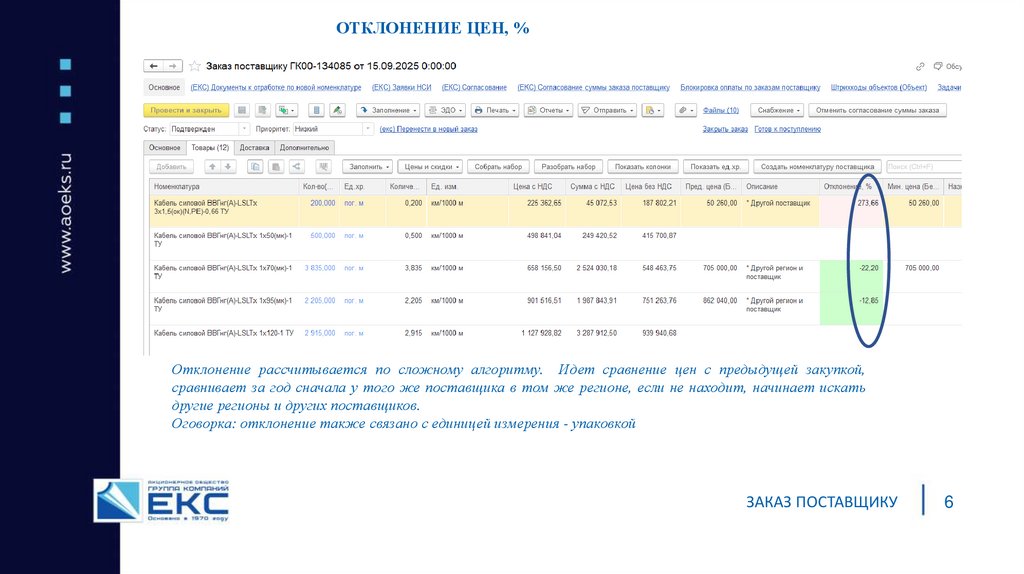Click the Показать ед.хр. button

tap(715, 167)
